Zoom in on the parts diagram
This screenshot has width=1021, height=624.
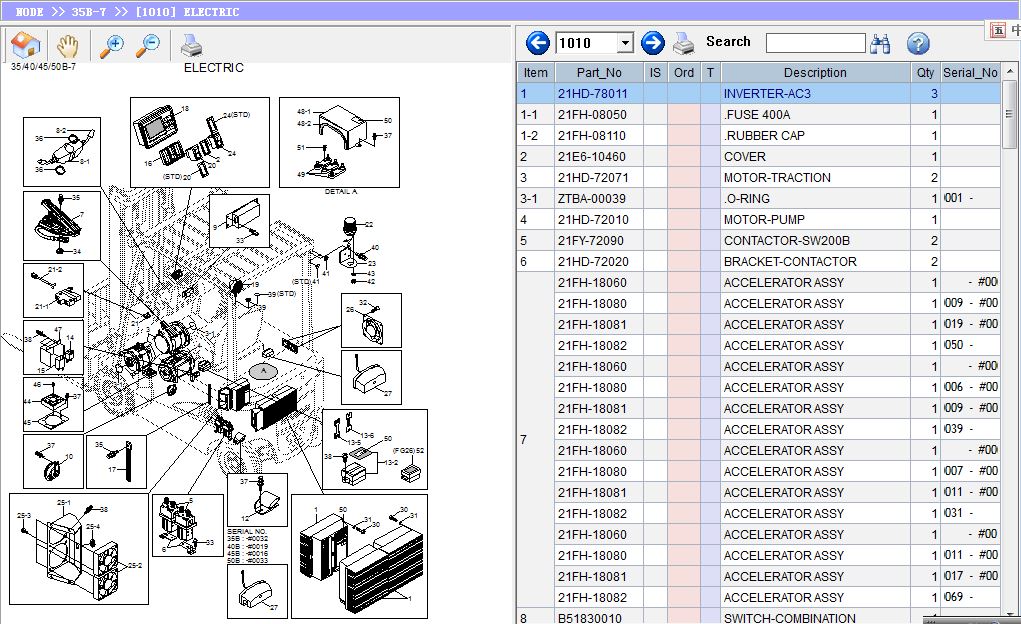pos(112,45)
